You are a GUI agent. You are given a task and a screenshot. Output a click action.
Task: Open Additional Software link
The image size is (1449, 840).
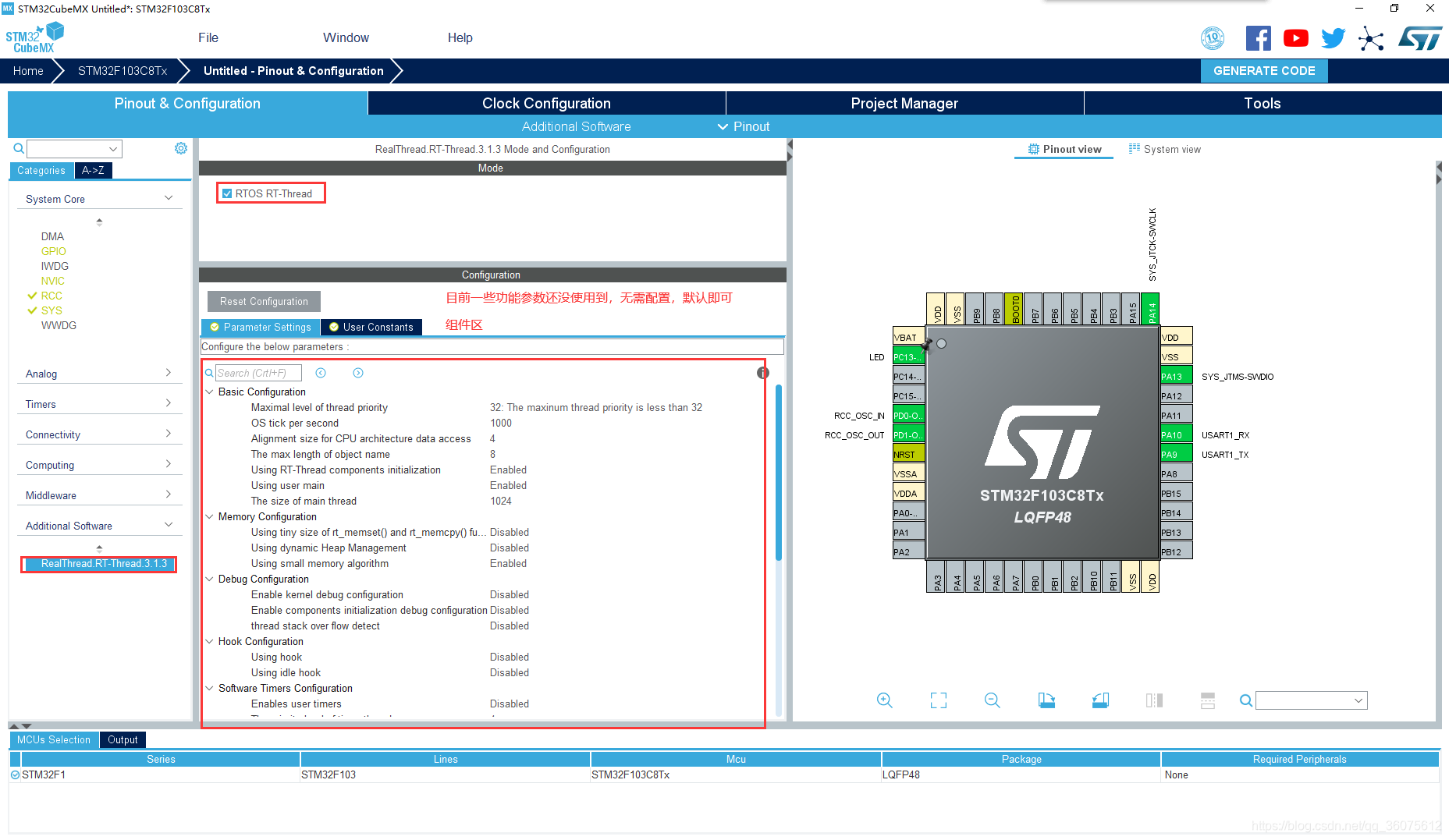[576, 126]
